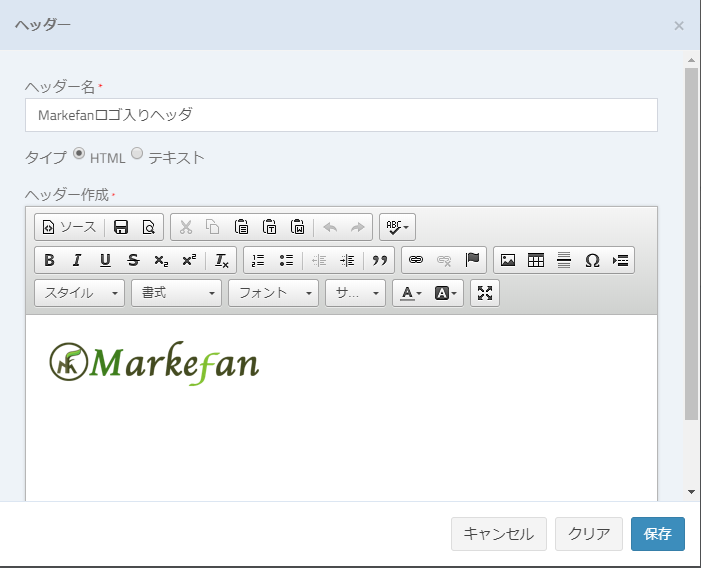Click the キャンセル button
The width and height of the screenshot is (701, 568).
click(x=498, y=534)
